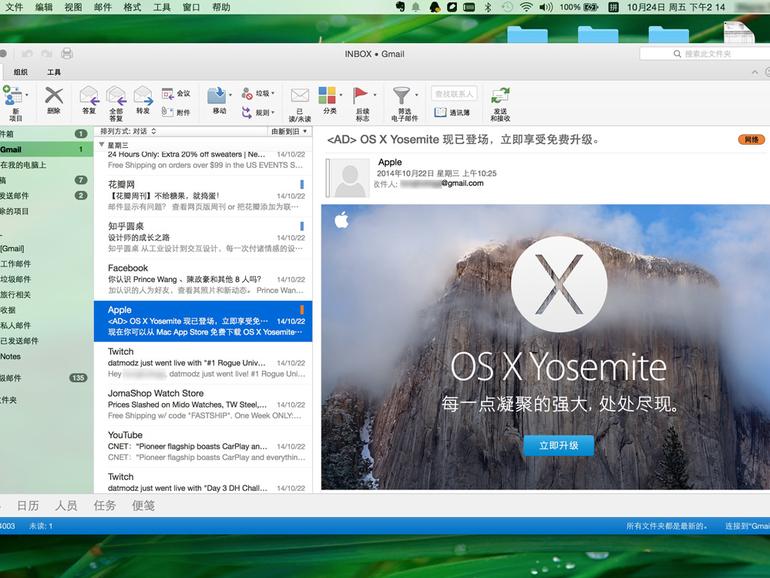Open the 知乎圆桌 email
This screenshot has height=578, width=770.
[203, 237]
